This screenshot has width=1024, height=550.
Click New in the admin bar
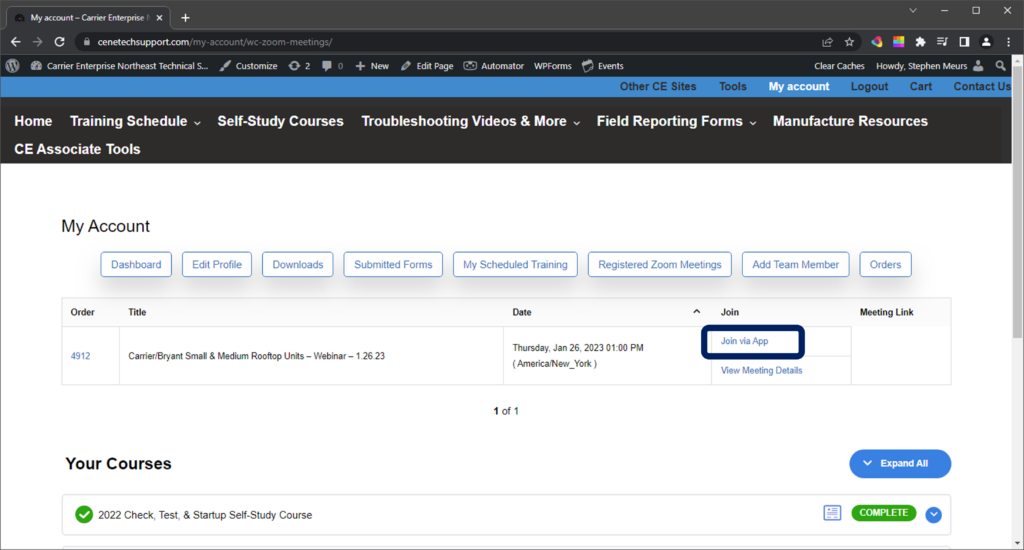(x=372, y=66)
